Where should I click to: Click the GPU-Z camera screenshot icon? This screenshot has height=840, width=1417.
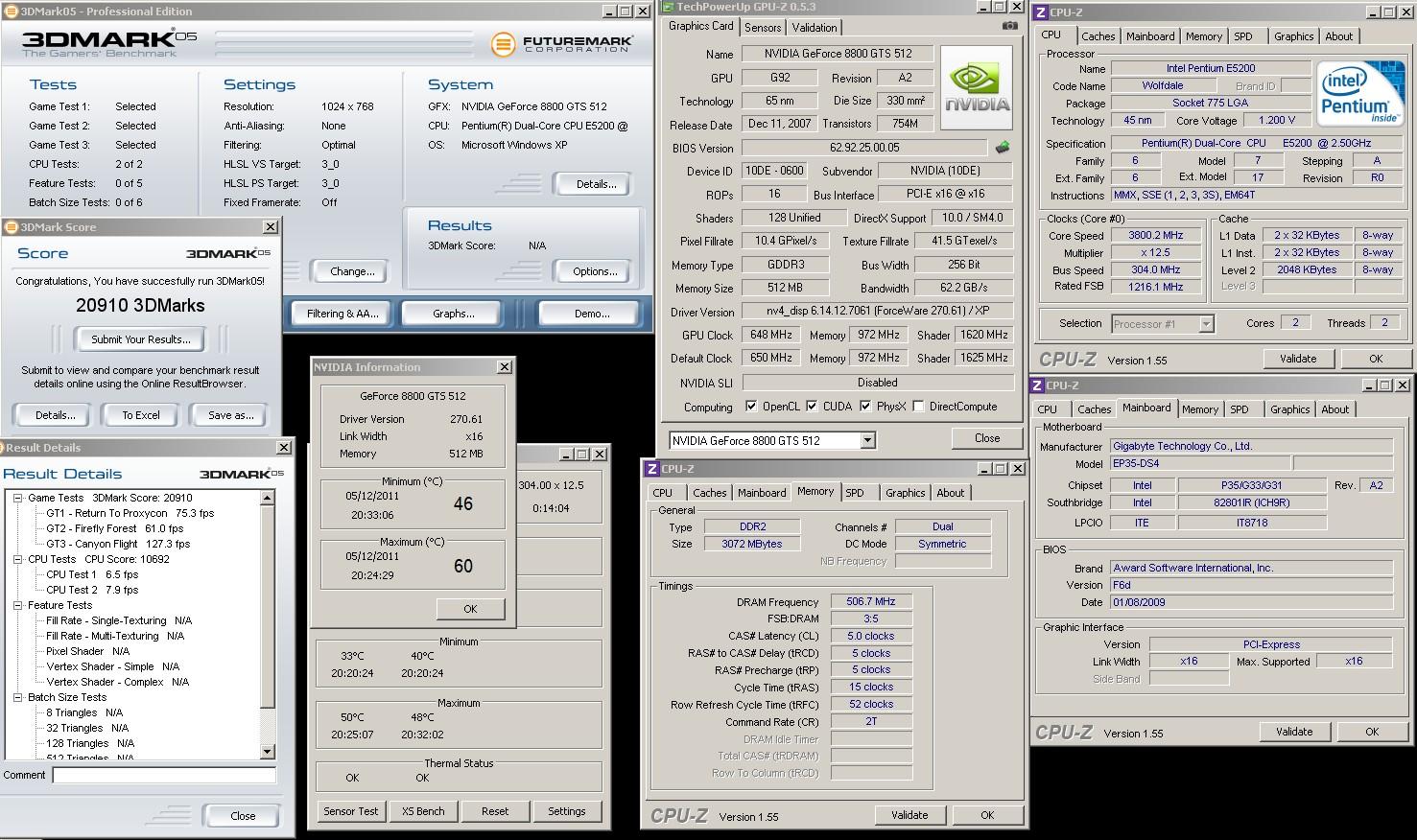tap(1009, 26)
